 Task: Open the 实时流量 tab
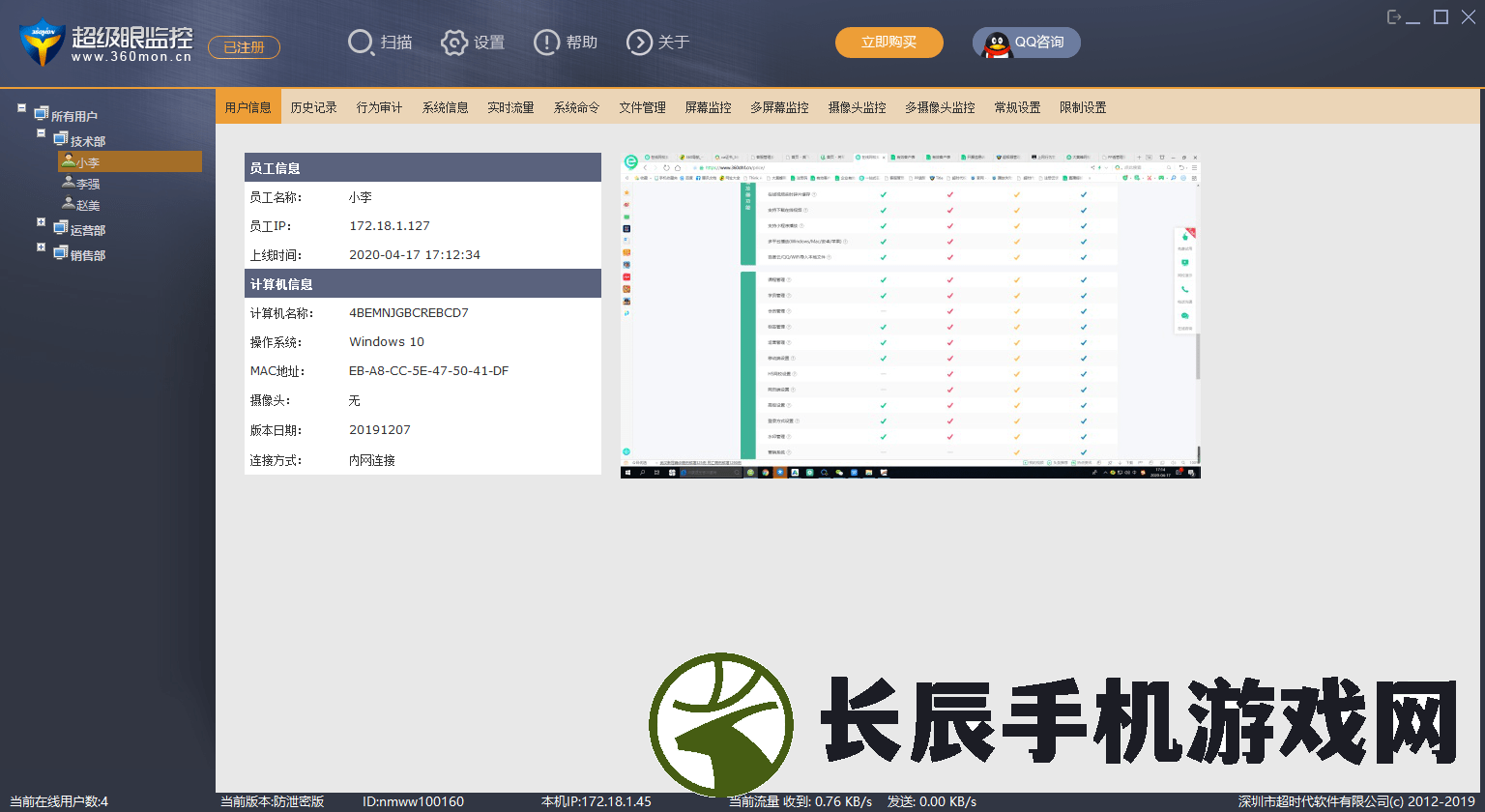[511, 107]
